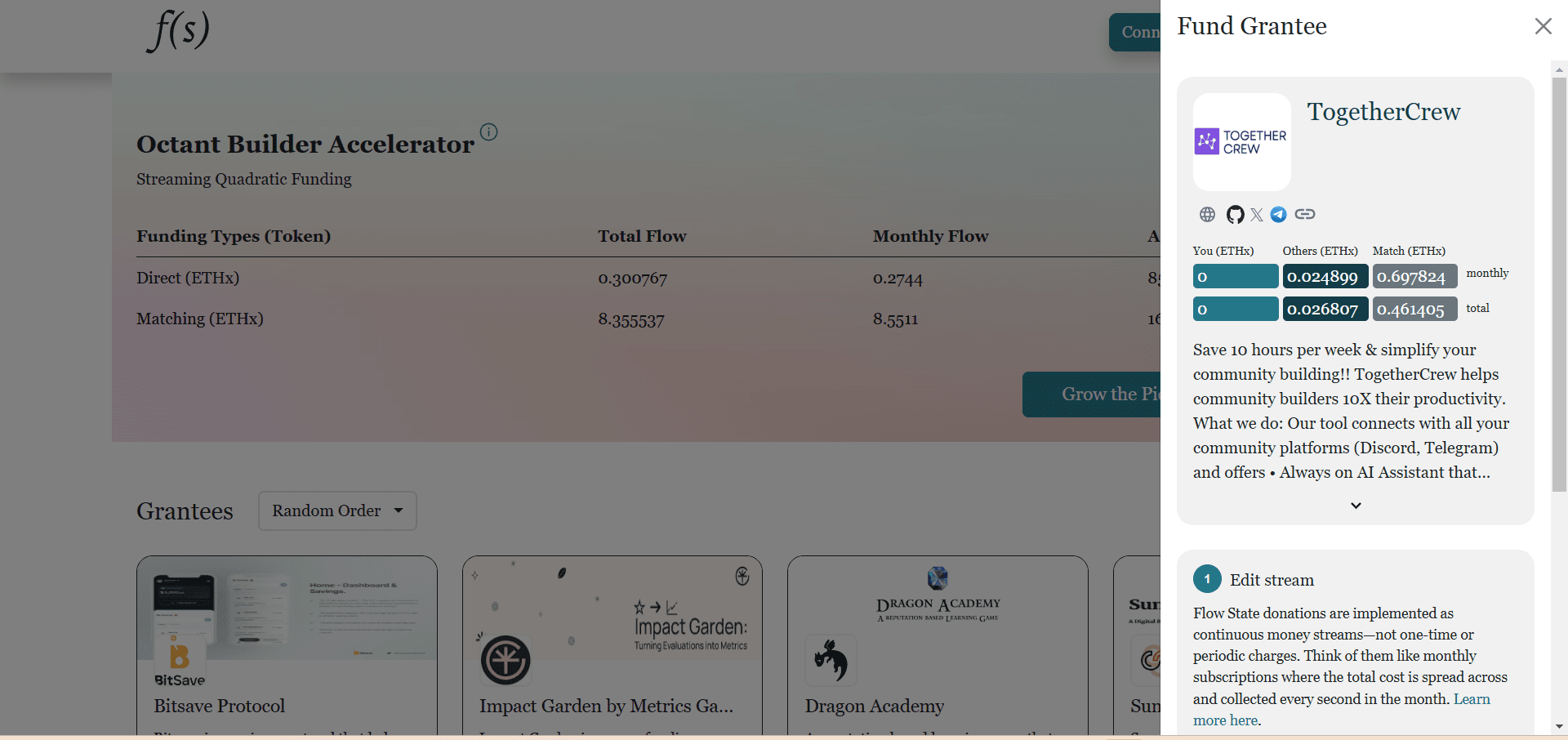Click the Monthly Flow column header
Viewport: 1568px width, 740px height.
tap(930, 236)
